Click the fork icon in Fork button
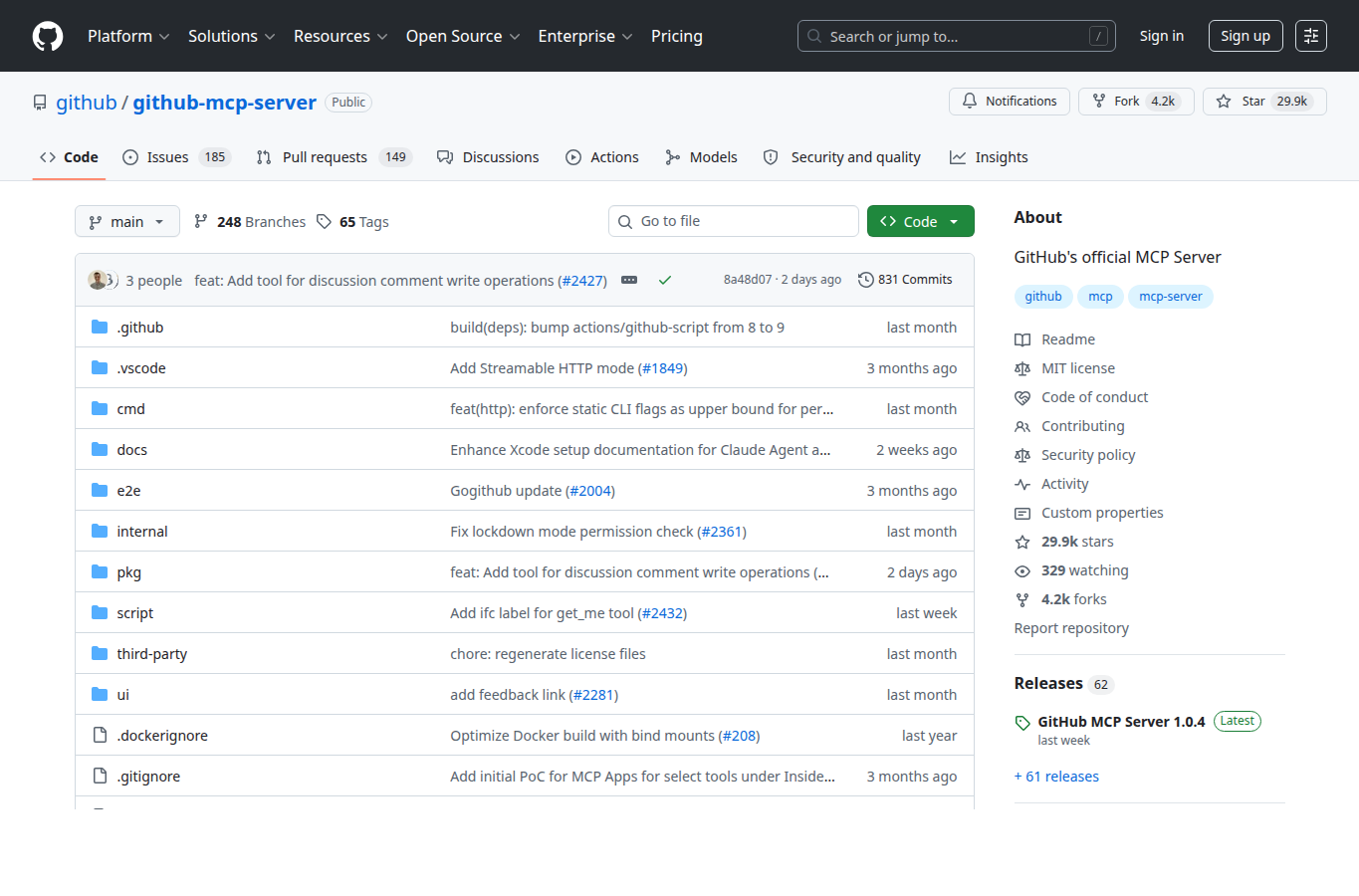The height and width of the screenshot is (896, 1359). pyautogui.click(x=1099, y=102)
